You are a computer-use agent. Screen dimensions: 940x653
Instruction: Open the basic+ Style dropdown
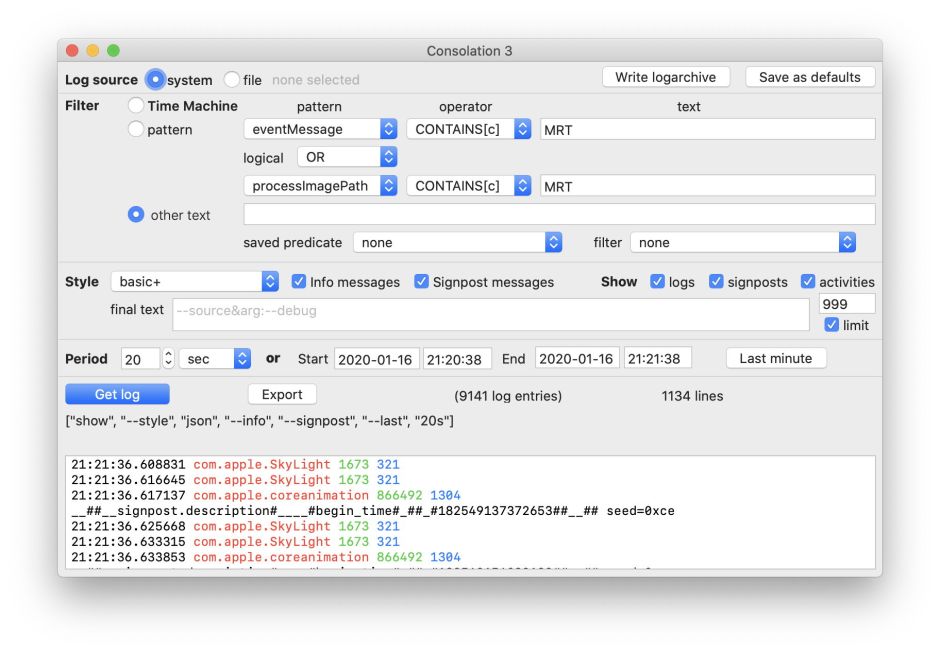pos(194,282)
